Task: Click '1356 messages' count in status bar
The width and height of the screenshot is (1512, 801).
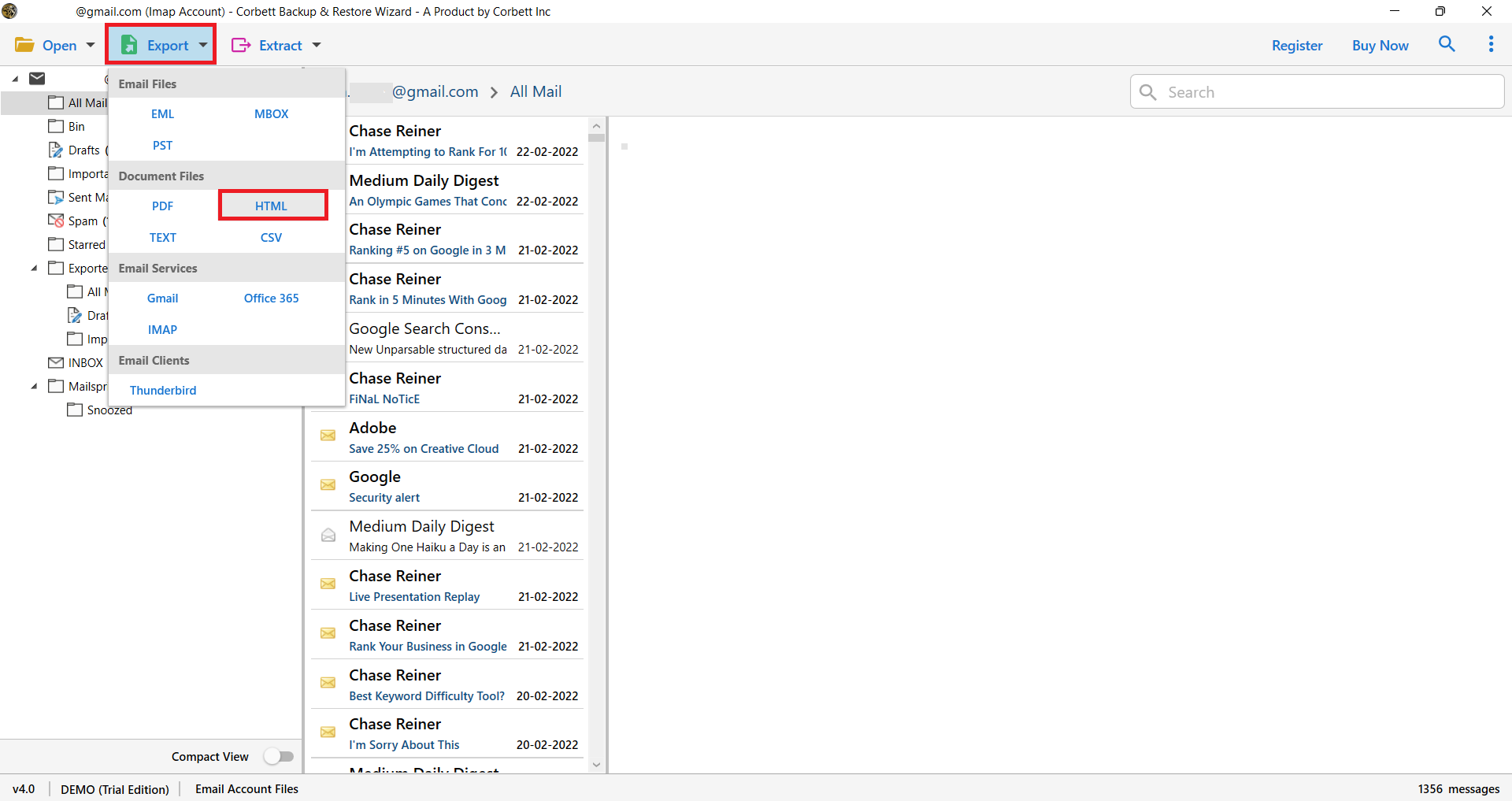Action: coord(1458,788)
